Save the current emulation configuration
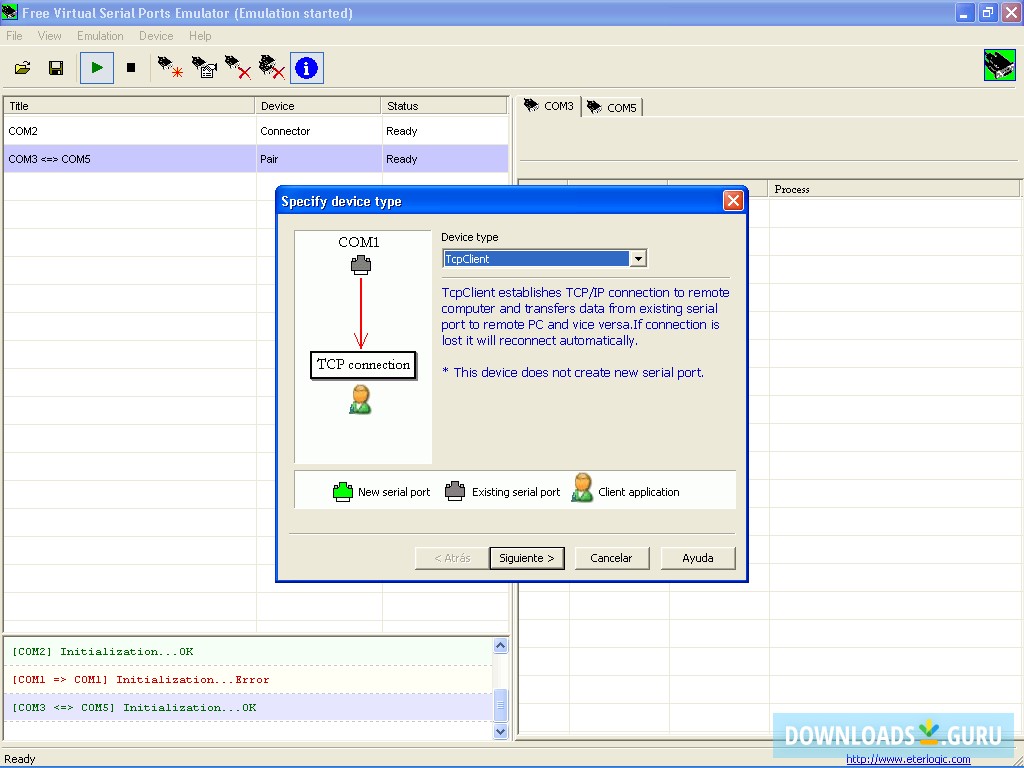1024x768 pixels. (56, 67)
